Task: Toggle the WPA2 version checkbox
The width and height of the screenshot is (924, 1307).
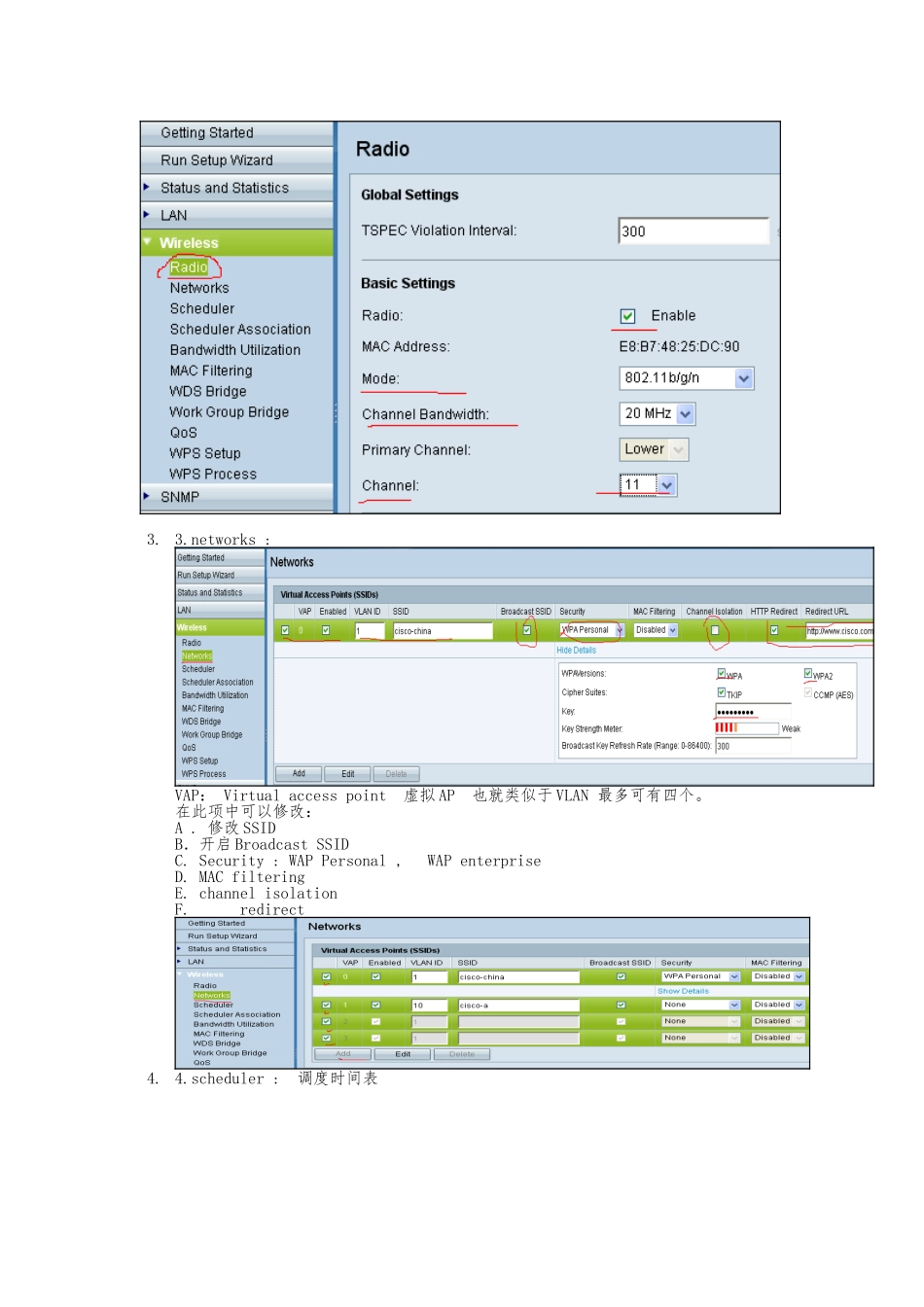Action: (x=808, y=674)
